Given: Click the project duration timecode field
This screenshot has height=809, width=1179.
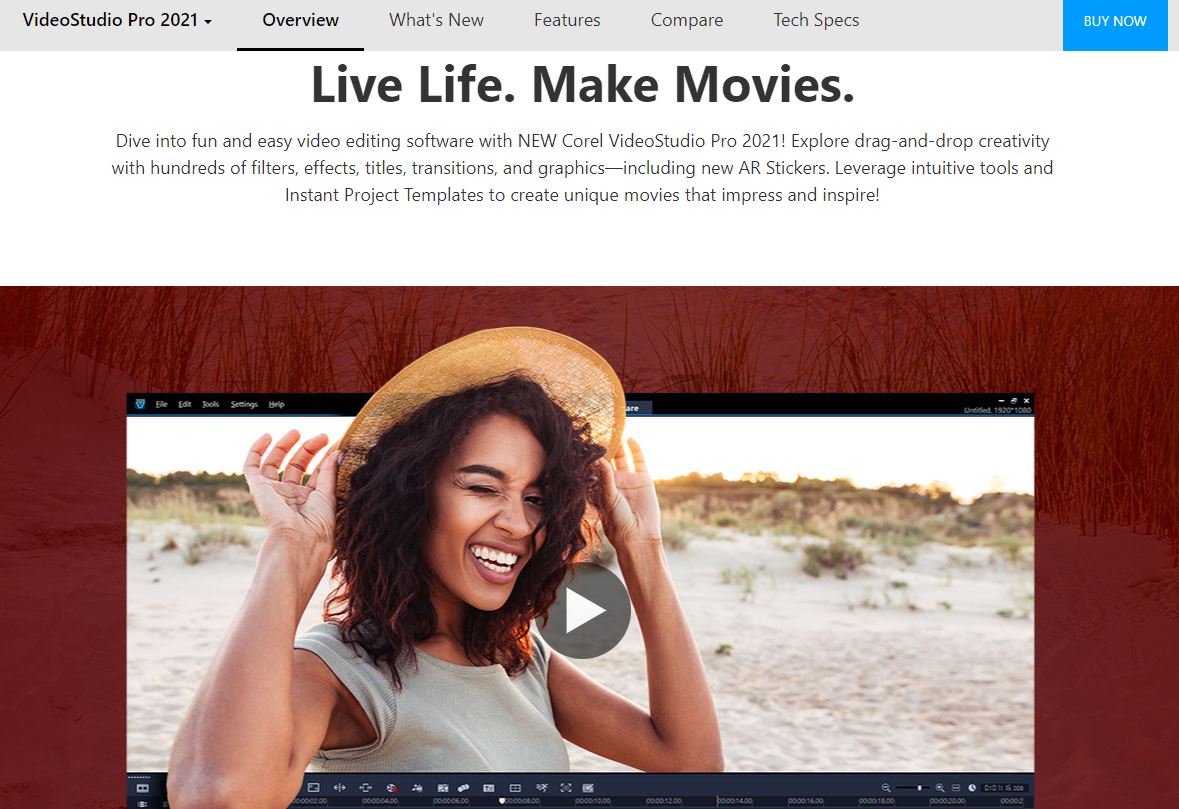Looking at the screenshot, I should [1004, 788].
